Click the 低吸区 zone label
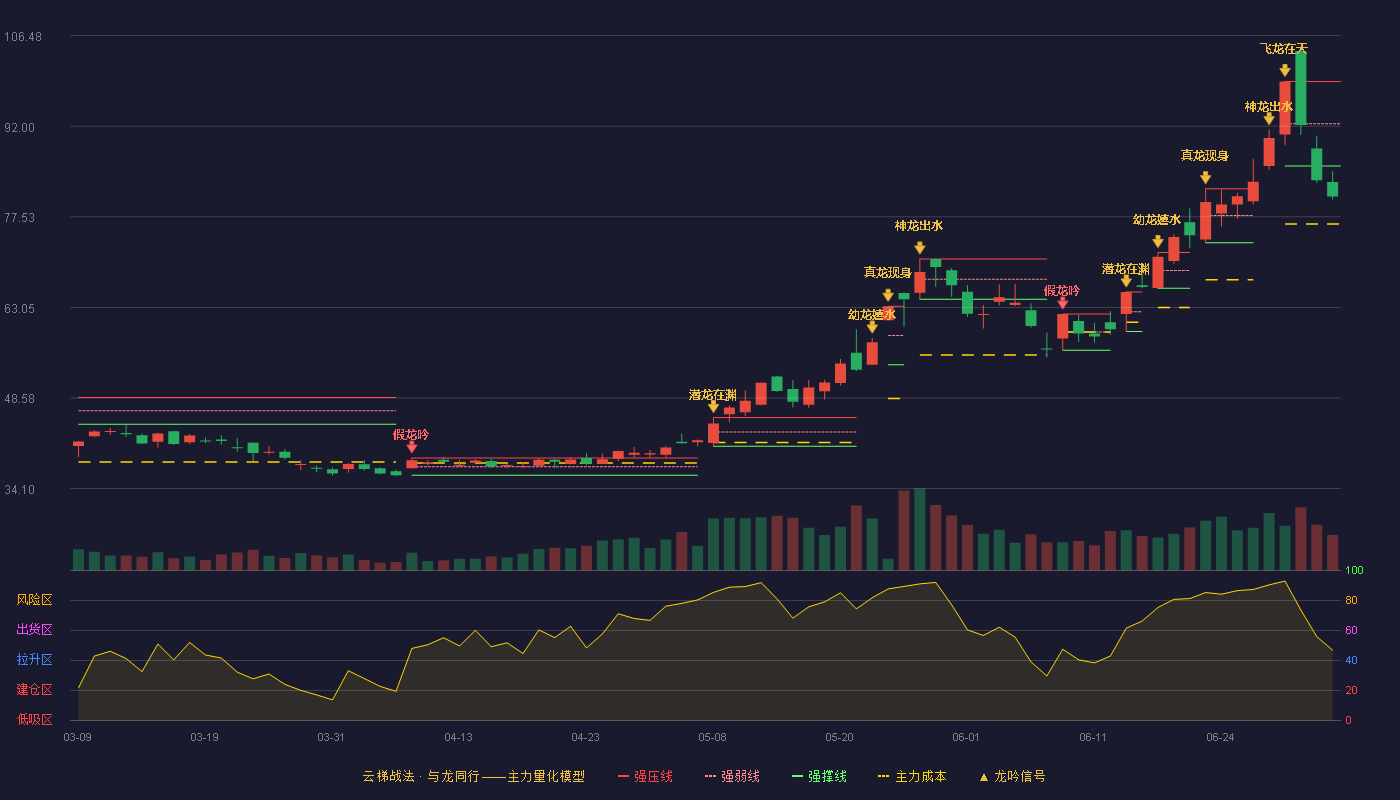 [x=34, y=719]
